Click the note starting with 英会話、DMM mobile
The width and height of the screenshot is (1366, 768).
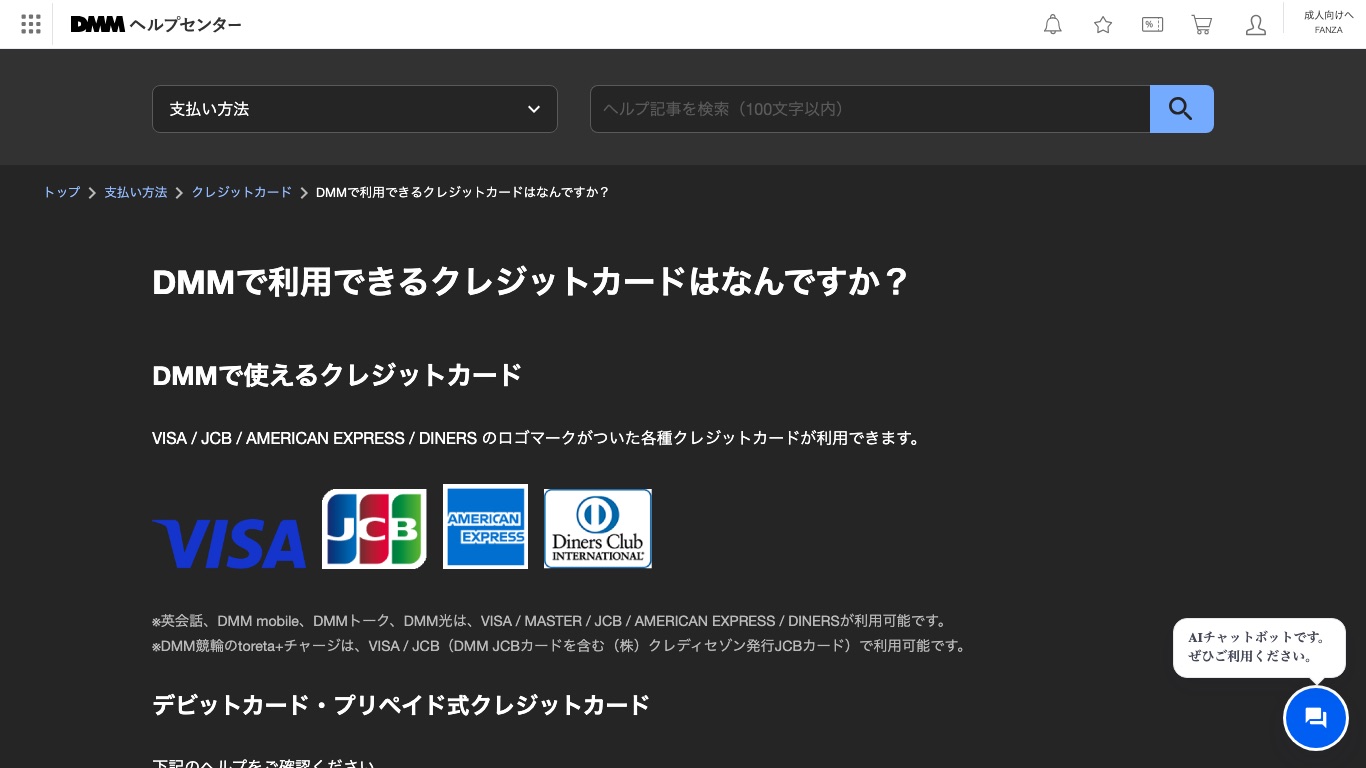coord(551,621)
